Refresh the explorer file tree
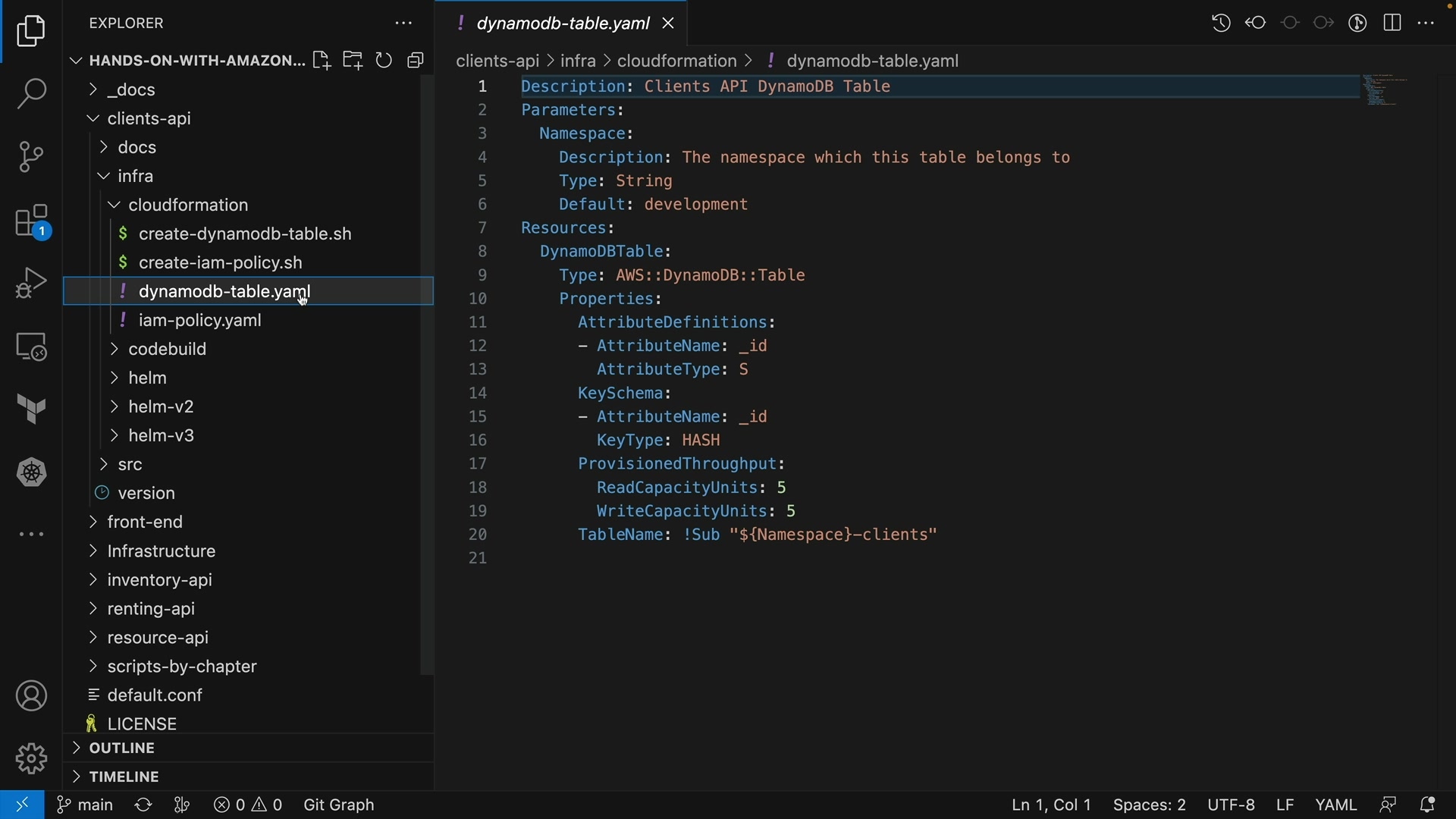The height and width of the screenshot is (819, 1456). pyautogui.click(x=384, y=61)
